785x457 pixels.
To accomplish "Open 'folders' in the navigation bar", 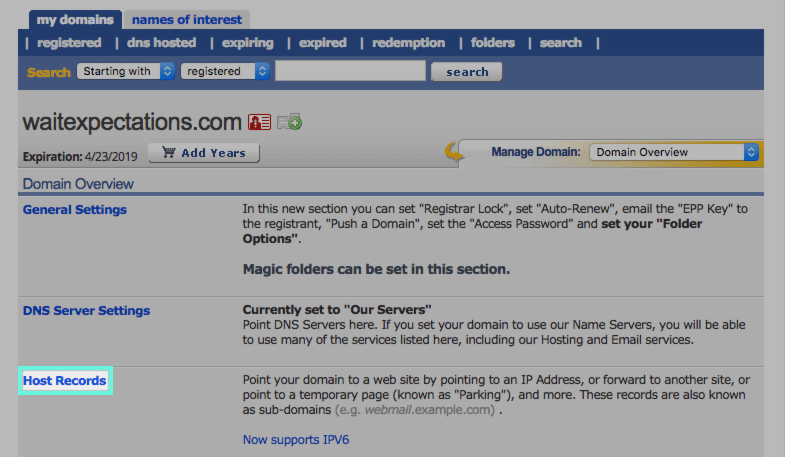I will [x=492, y=43].
